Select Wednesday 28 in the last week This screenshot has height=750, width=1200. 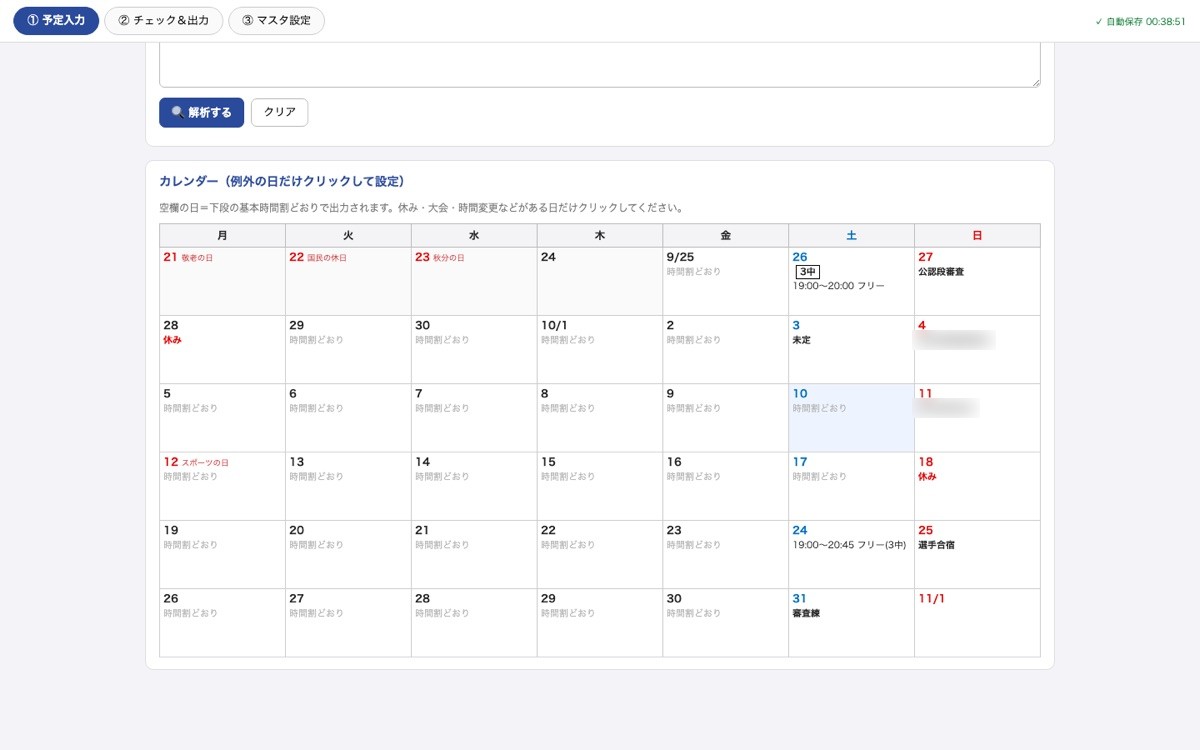474,622
